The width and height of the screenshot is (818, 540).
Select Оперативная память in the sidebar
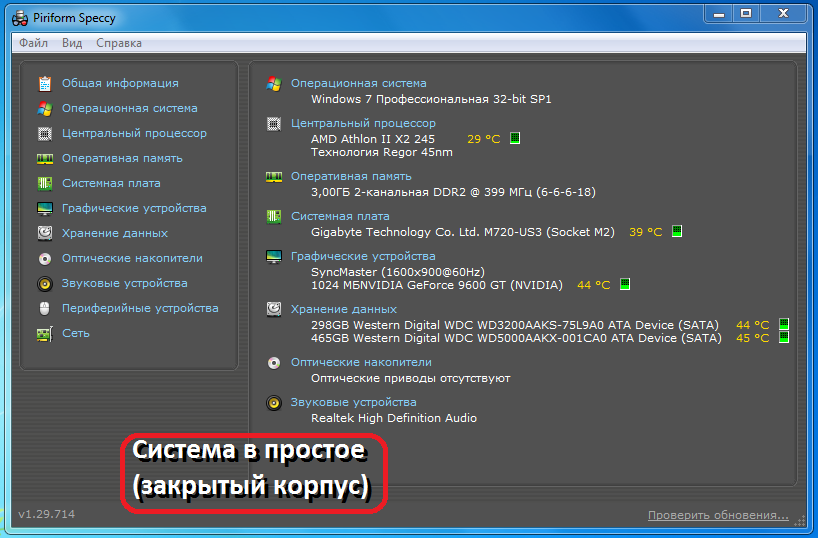122,159
